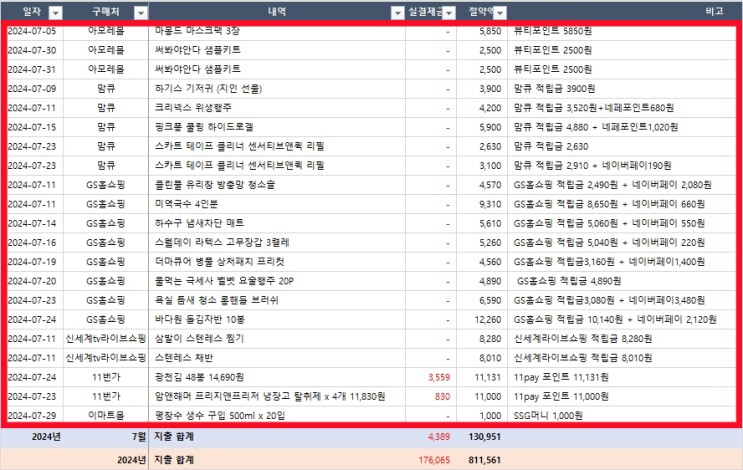Image resolution: width=743 pixels, height=470 pixels.
Task: Select the savings value 5,900
Action: [x=490, y=127]
